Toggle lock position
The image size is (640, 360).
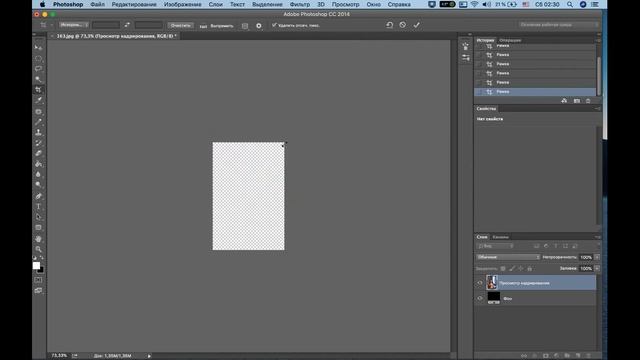[x=521, y=269]
